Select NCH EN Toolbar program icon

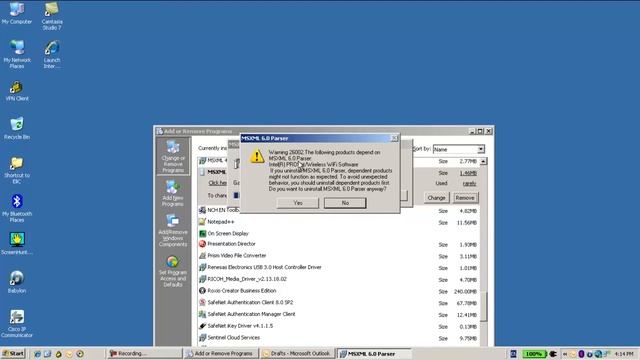(202, 210)
